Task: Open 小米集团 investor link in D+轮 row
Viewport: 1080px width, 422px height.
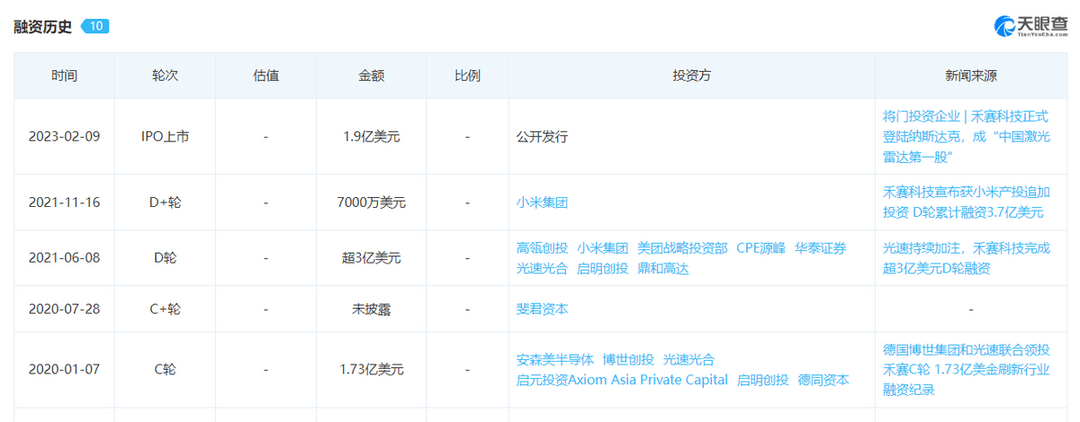Action: point(542,203)
